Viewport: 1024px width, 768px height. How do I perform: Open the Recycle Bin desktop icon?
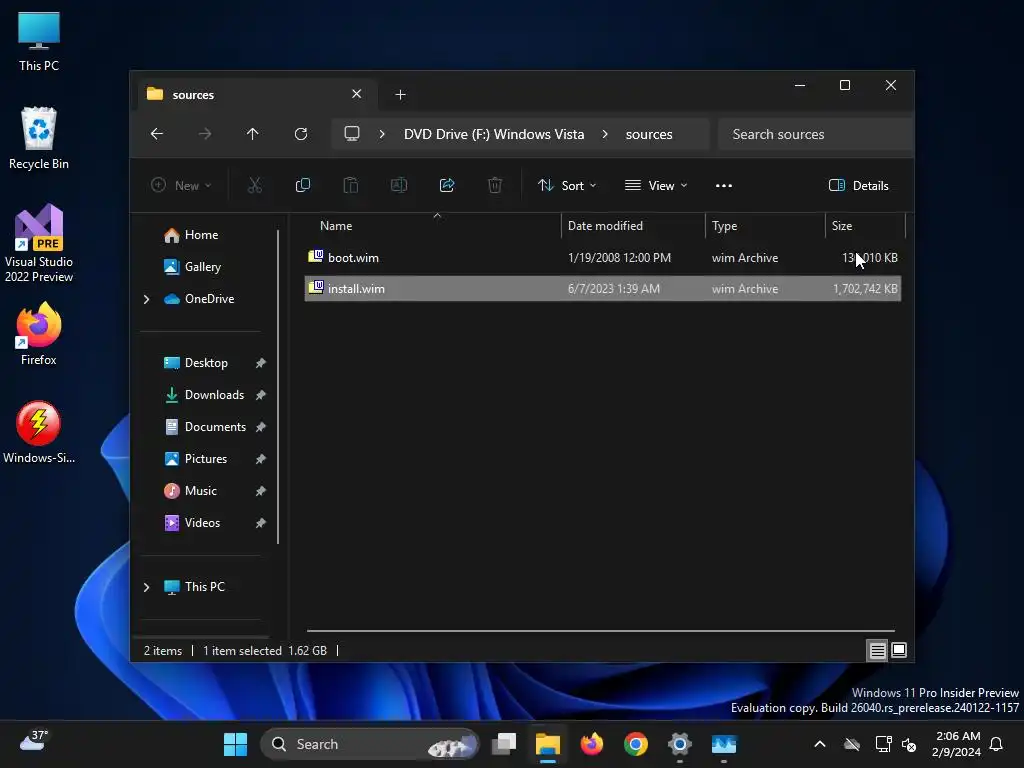click(x=39, y=138)
